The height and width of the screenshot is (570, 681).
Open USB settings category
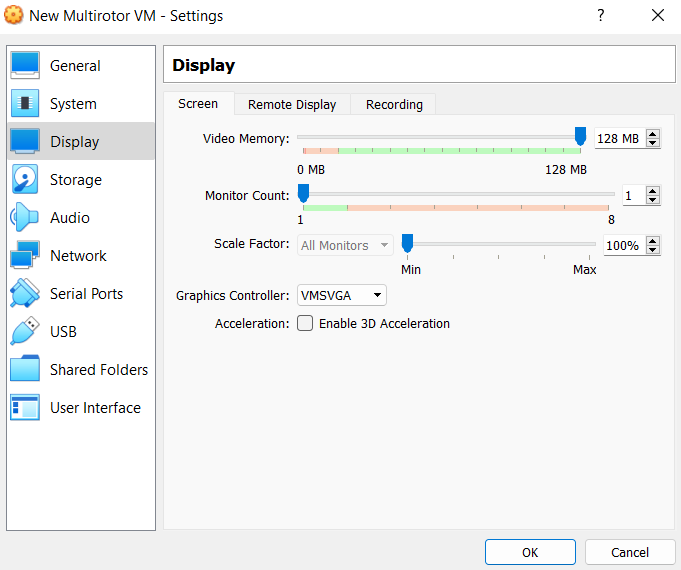pyautogui.click(x=81, y=331)
